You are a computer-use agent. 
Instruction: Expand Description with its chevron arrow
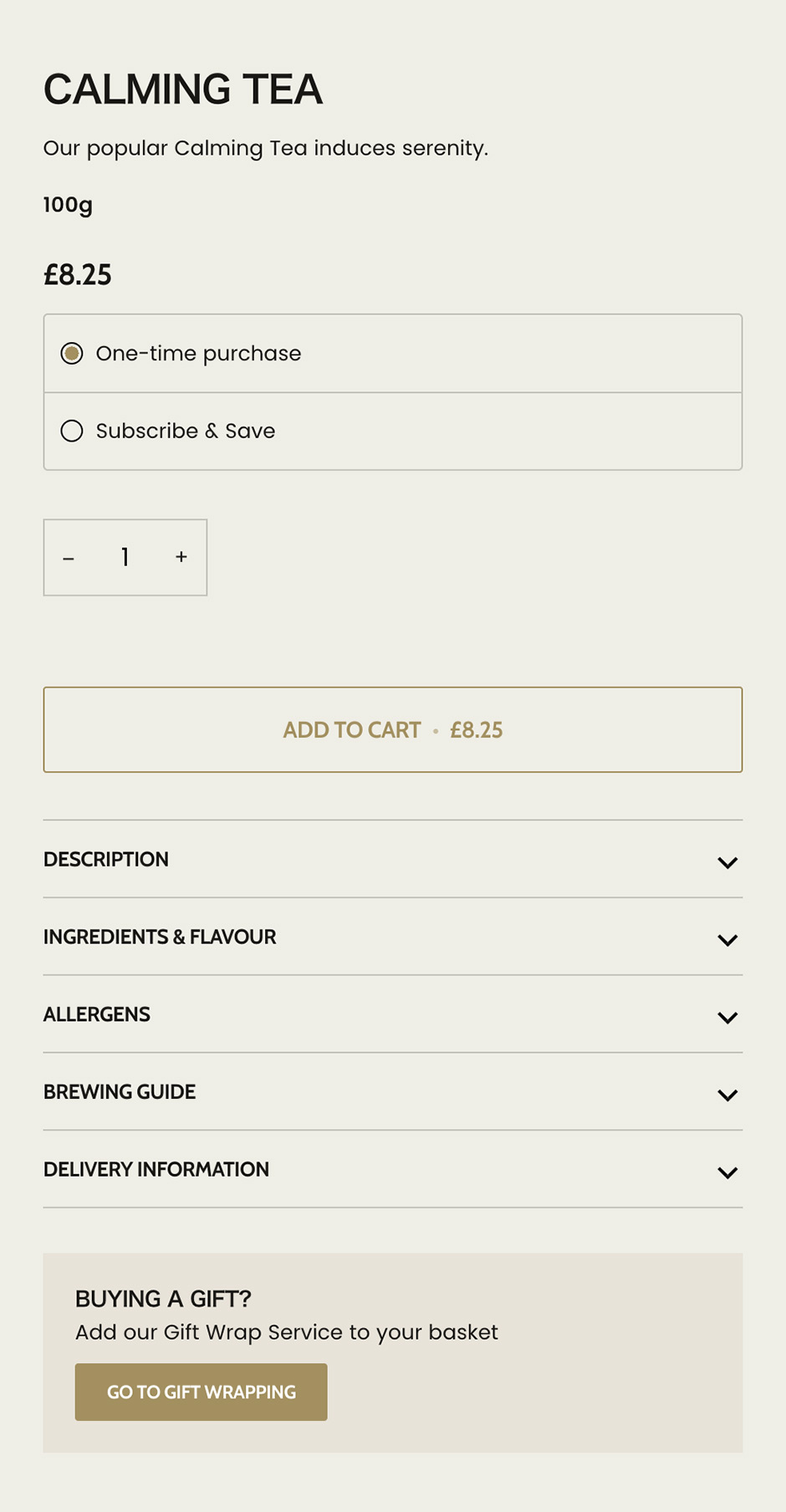tap(727, 862)
